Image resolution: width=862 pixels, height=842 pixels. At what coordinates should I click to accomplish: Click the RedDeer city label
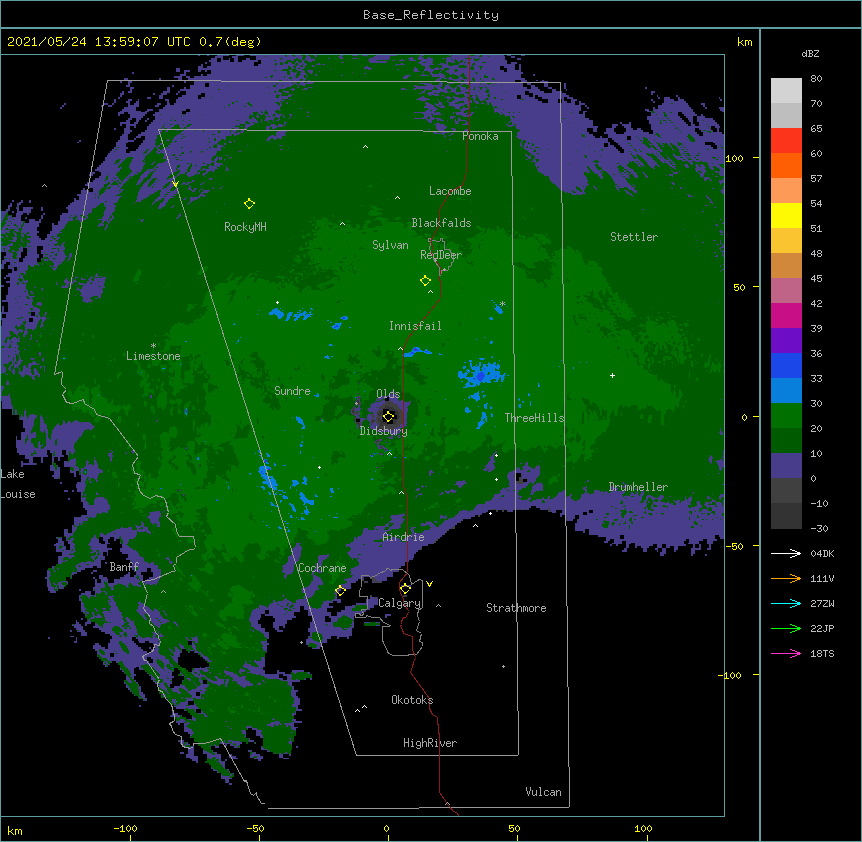[x=441, y=255]
